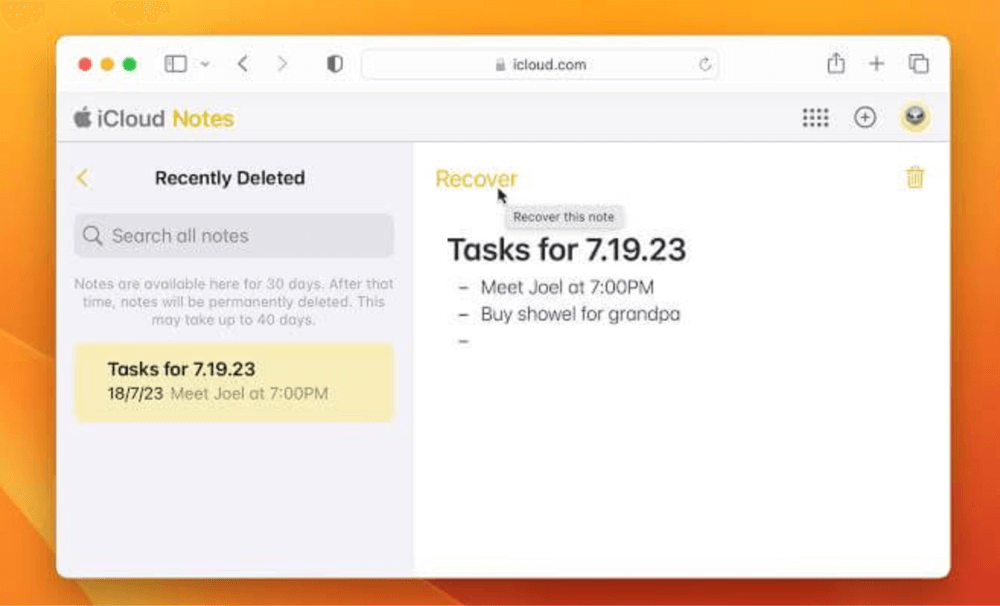Expand the sidebar dropdown chevron
This screenshot has height=606, width=1000.
(x=205, y=64)
